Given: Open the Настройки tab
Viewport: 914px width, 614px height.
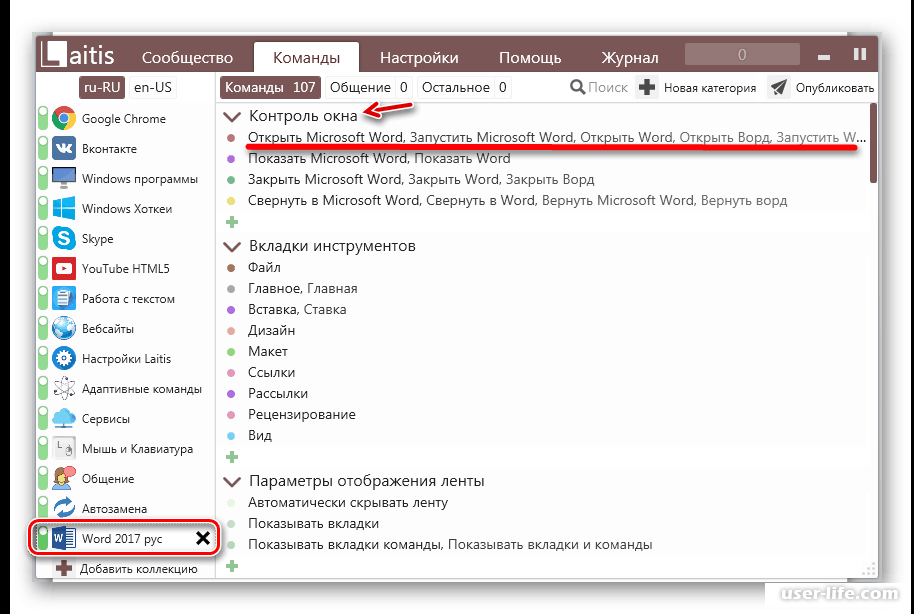Looking at the screenshot, I should [x=419, y=58].
